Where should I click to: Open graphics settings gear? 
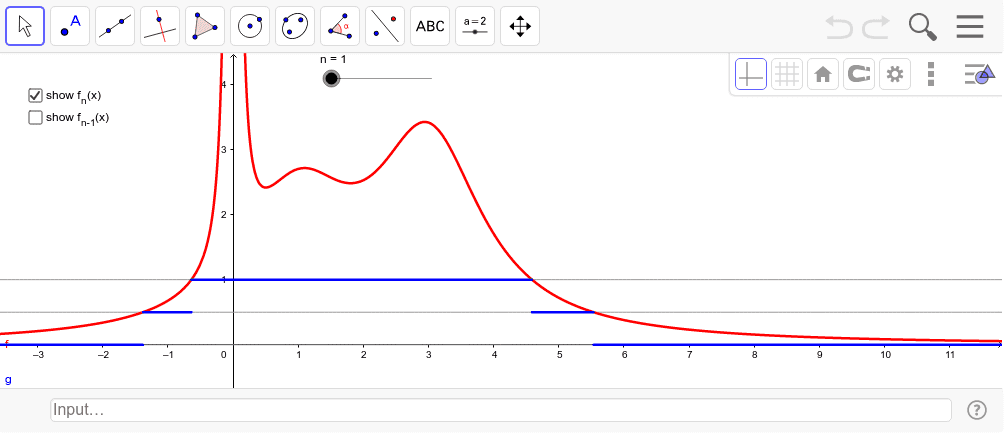tap(895, 74)
